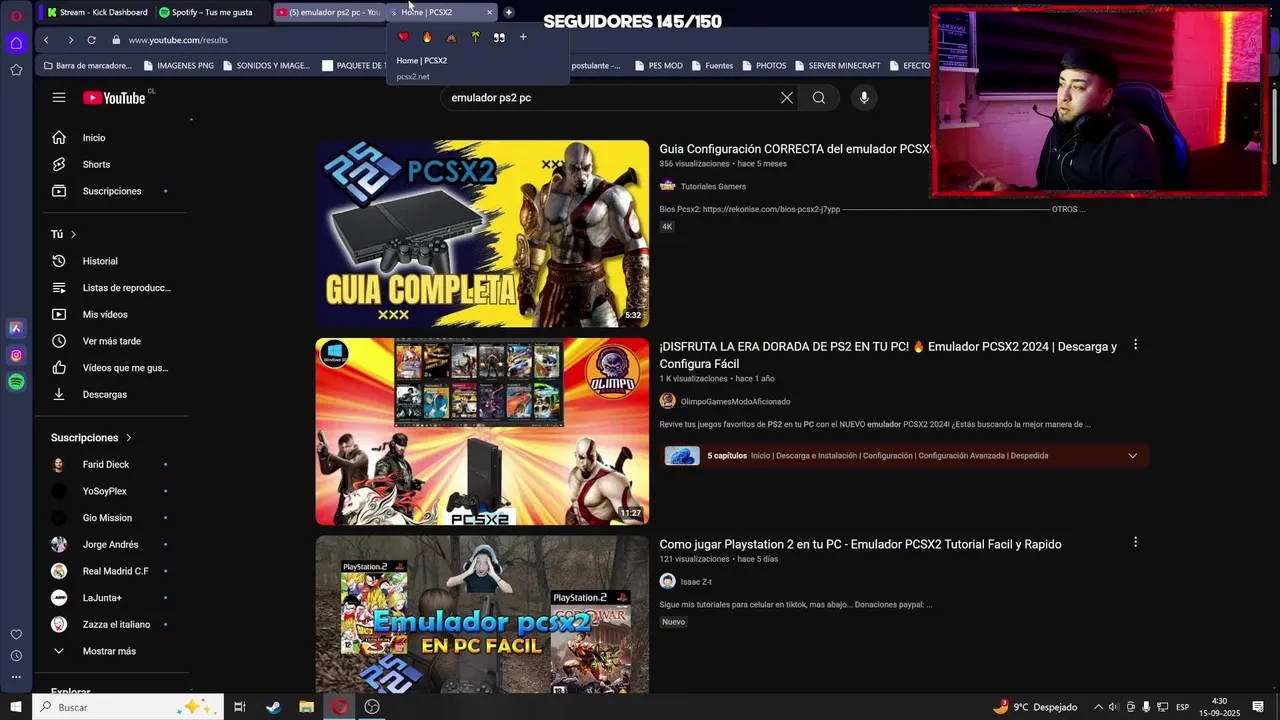Go forward with the browser forward arrow
The image size is (1280, 720).
coord(70,40)
